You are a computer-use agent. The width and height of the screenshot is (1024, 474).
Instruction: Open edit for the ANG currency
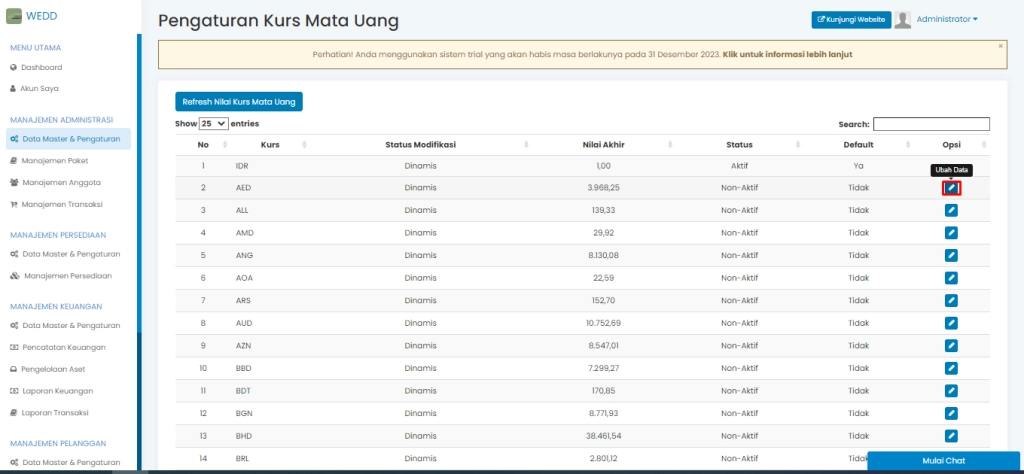(951, 255)
